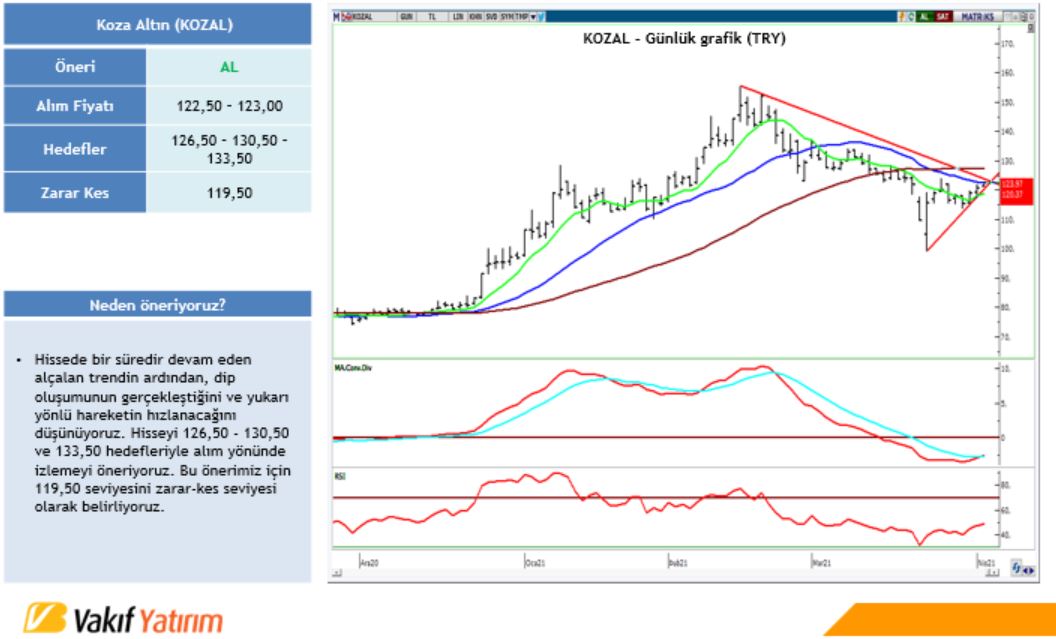The image size is (1056, 639).
Task: Click the Öneri label cell
Action: (x=75, y=67)
